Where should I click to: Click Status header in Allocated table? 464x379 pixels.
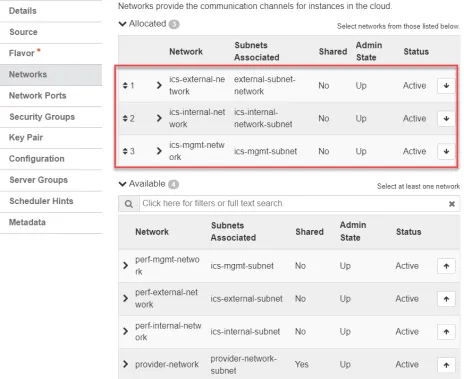click(416, 52)
